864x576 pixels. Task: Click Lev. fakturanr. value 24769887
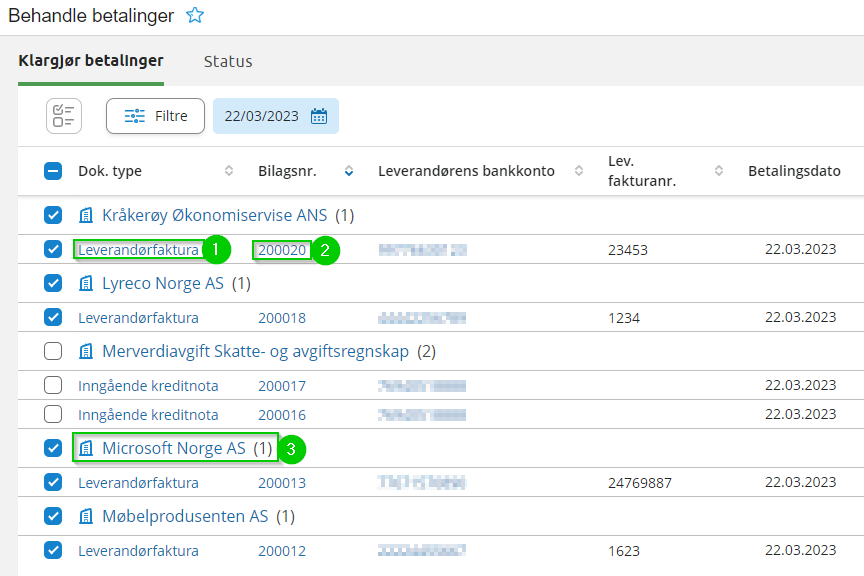pos(640,483)
